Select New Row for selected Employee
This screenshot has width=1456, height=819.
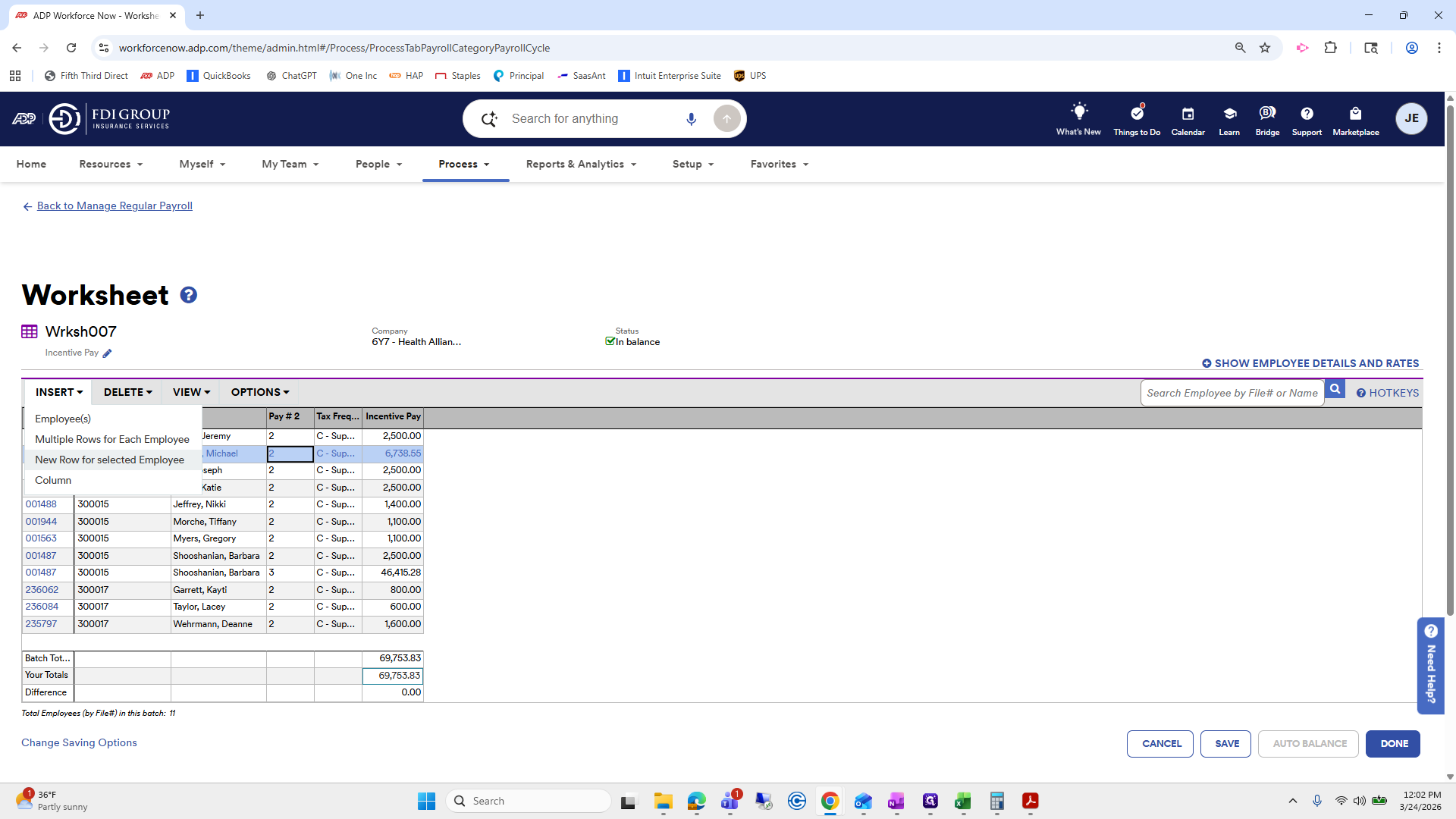(109, 460)
